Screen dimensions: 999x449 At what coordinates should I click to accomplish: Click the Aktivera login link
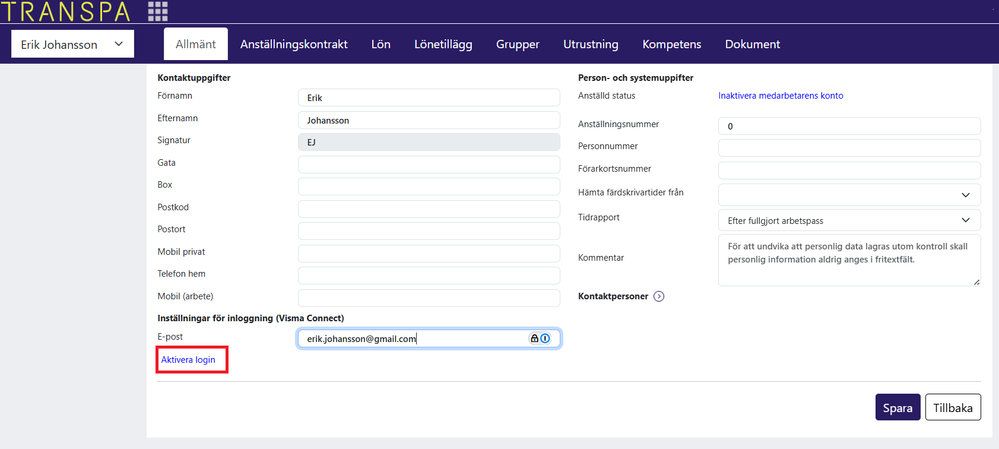[188, 360]
